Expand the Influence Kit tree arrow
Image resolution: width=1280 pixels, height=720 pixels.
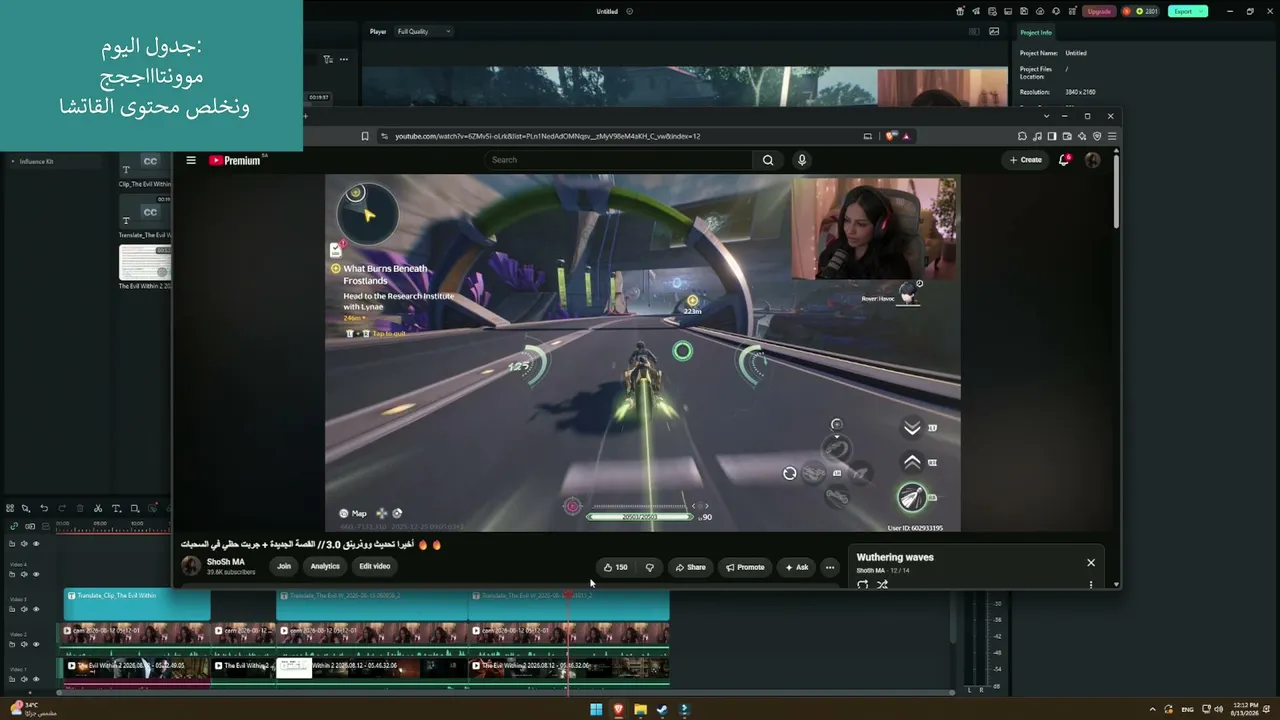pyautogui.click(x=13, y=161)
